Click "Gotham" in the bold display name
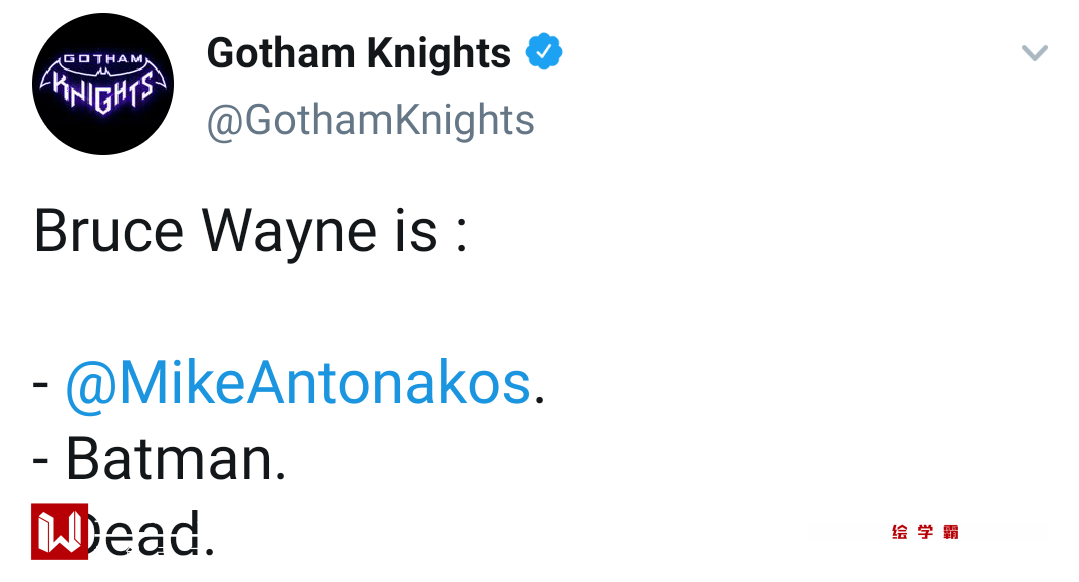Viewport: 1079px width, 582px height. [x=278, y=53]
